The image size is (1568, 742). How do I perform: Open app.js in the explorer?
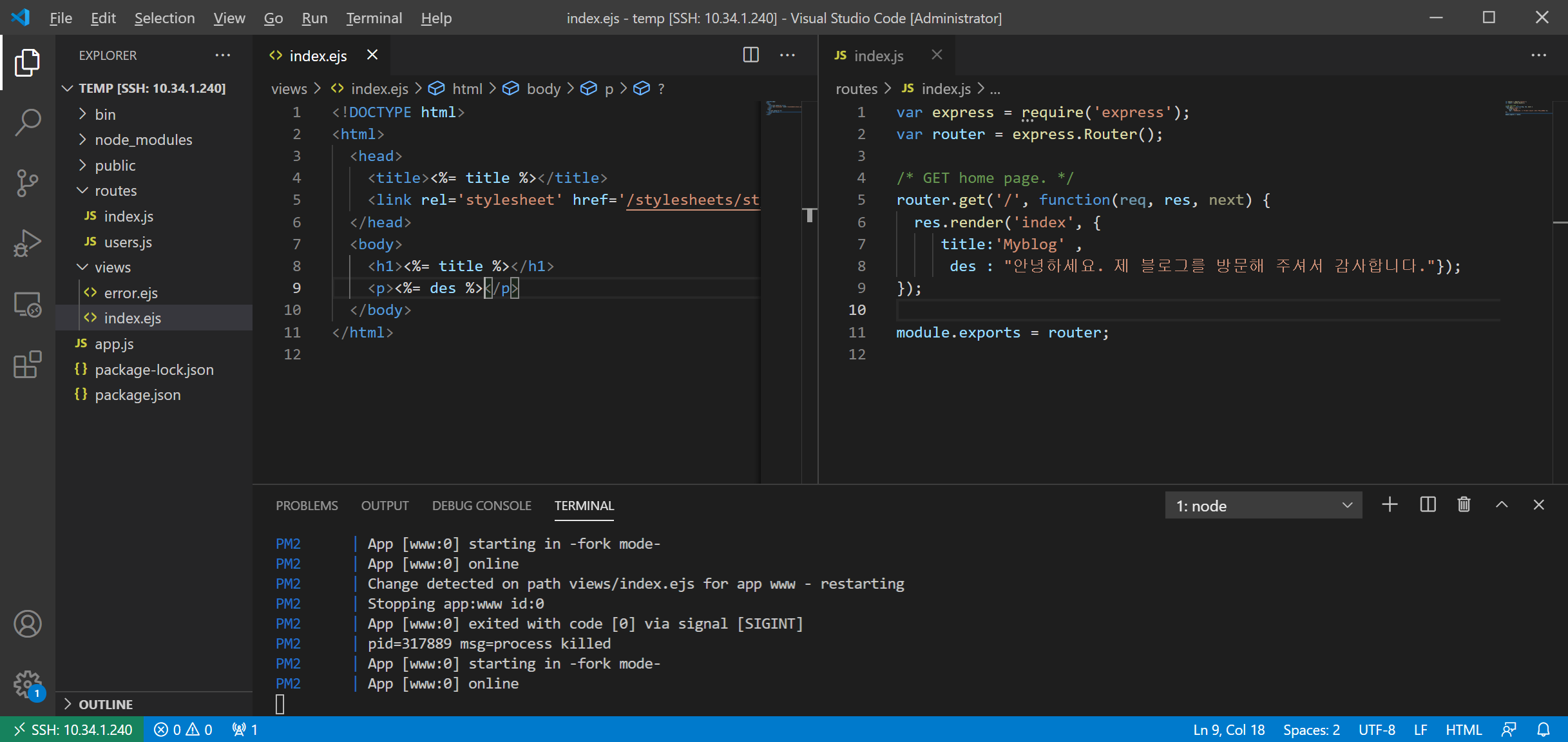point(114,344)
